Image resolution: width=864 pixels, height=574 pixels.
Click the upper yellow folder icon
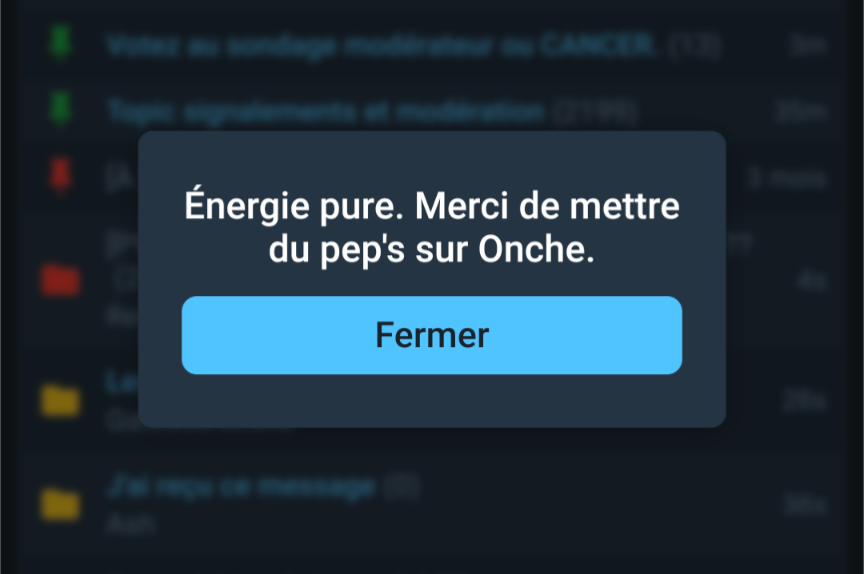click(60, 400)
